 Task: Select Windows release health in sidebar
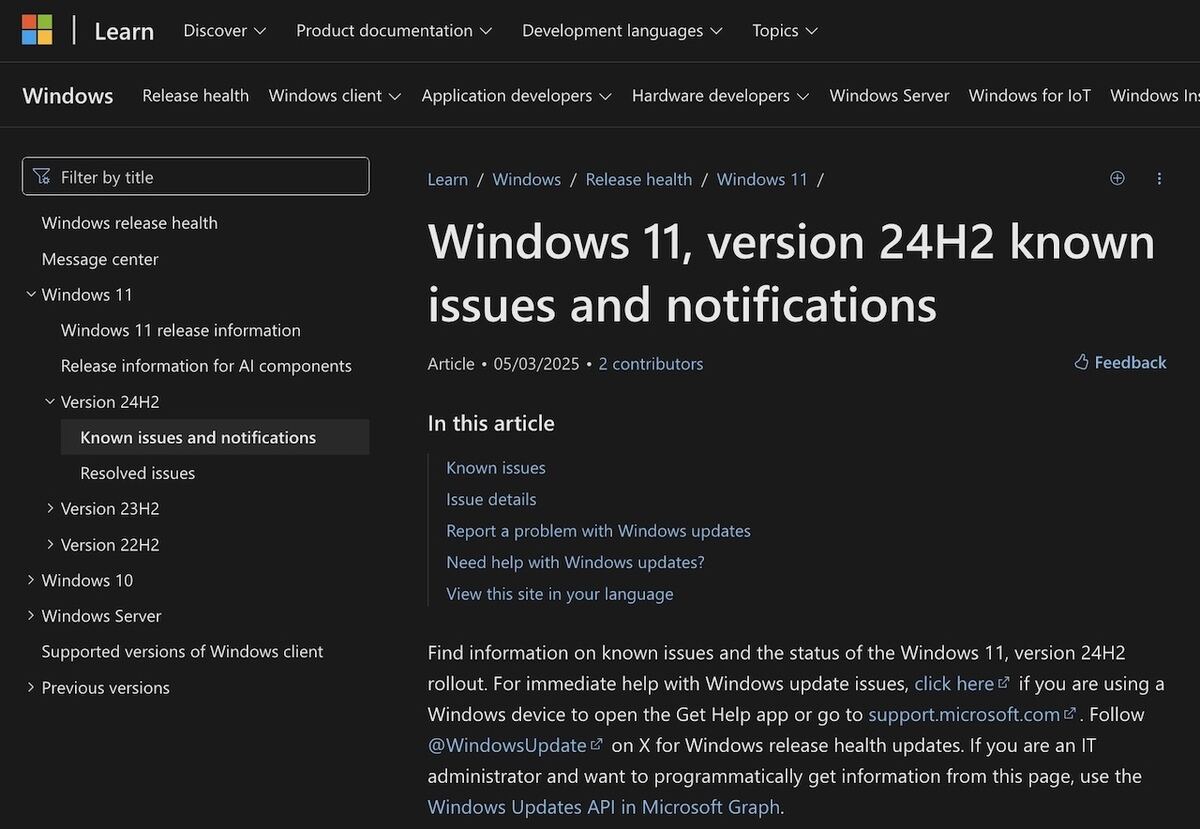coord(129,223)
